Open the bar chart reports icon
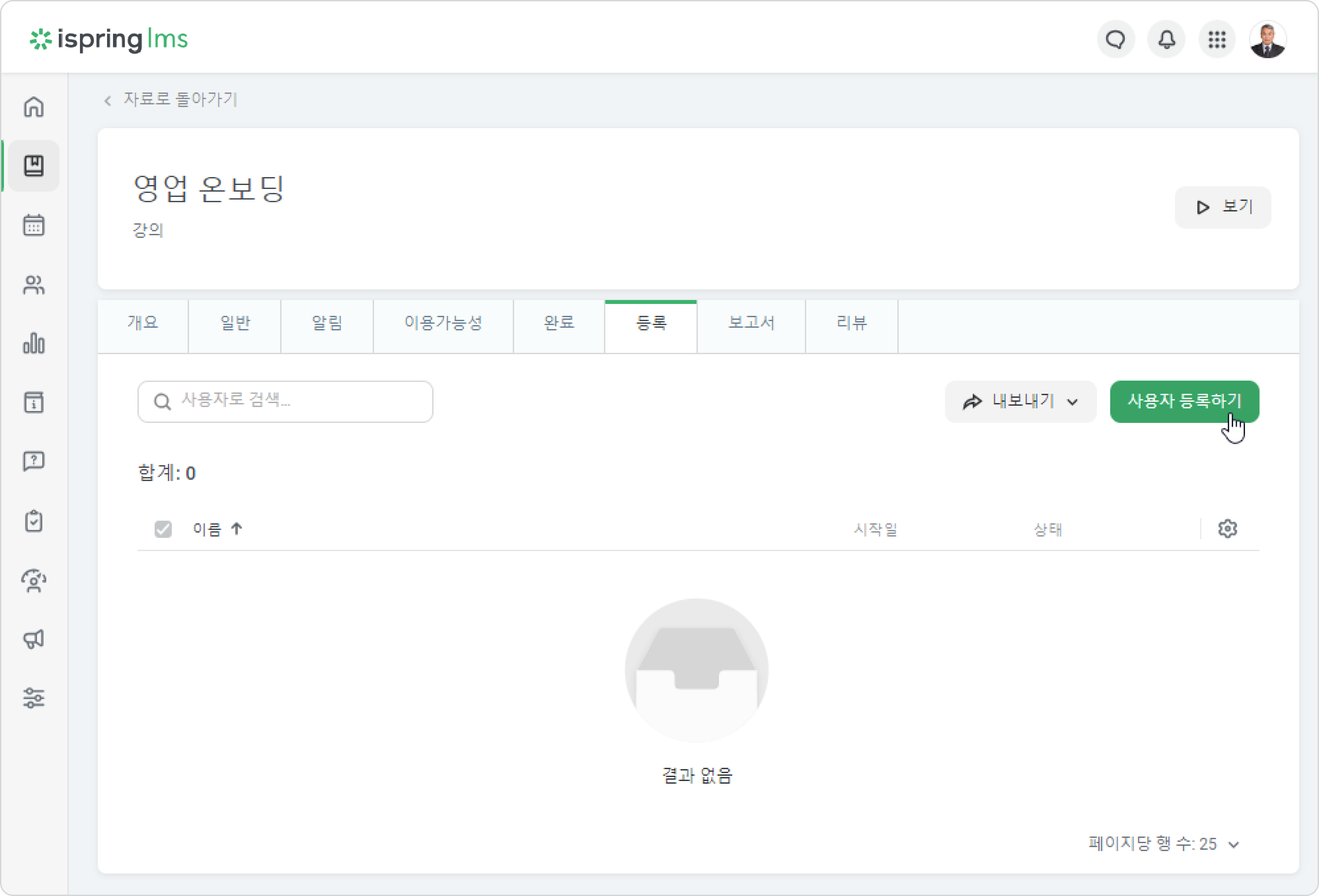 point(34,343)
